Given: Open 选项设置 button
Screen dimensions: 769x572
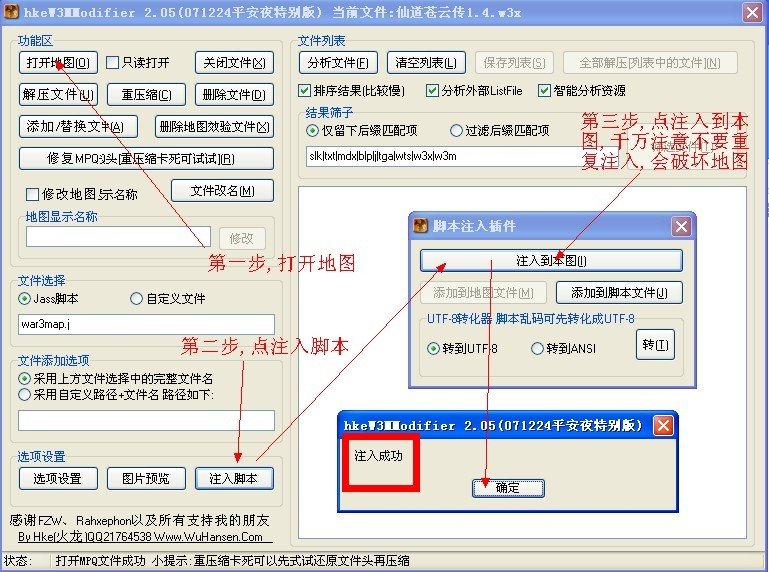Looking at the screenshot, I should pos(58,478).
